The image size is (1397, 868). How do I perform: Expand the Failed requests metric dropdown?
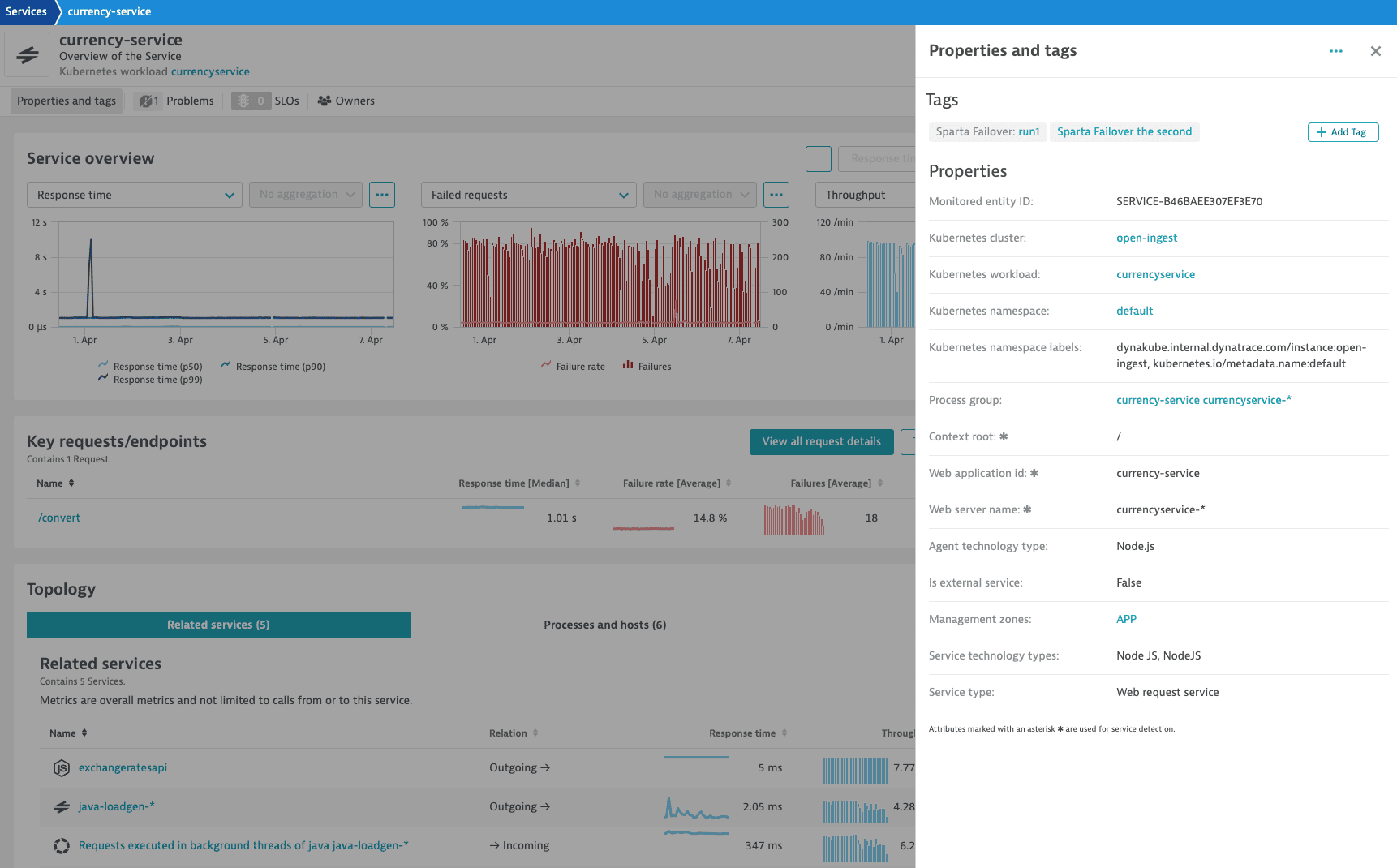click(x=529, y=195)
